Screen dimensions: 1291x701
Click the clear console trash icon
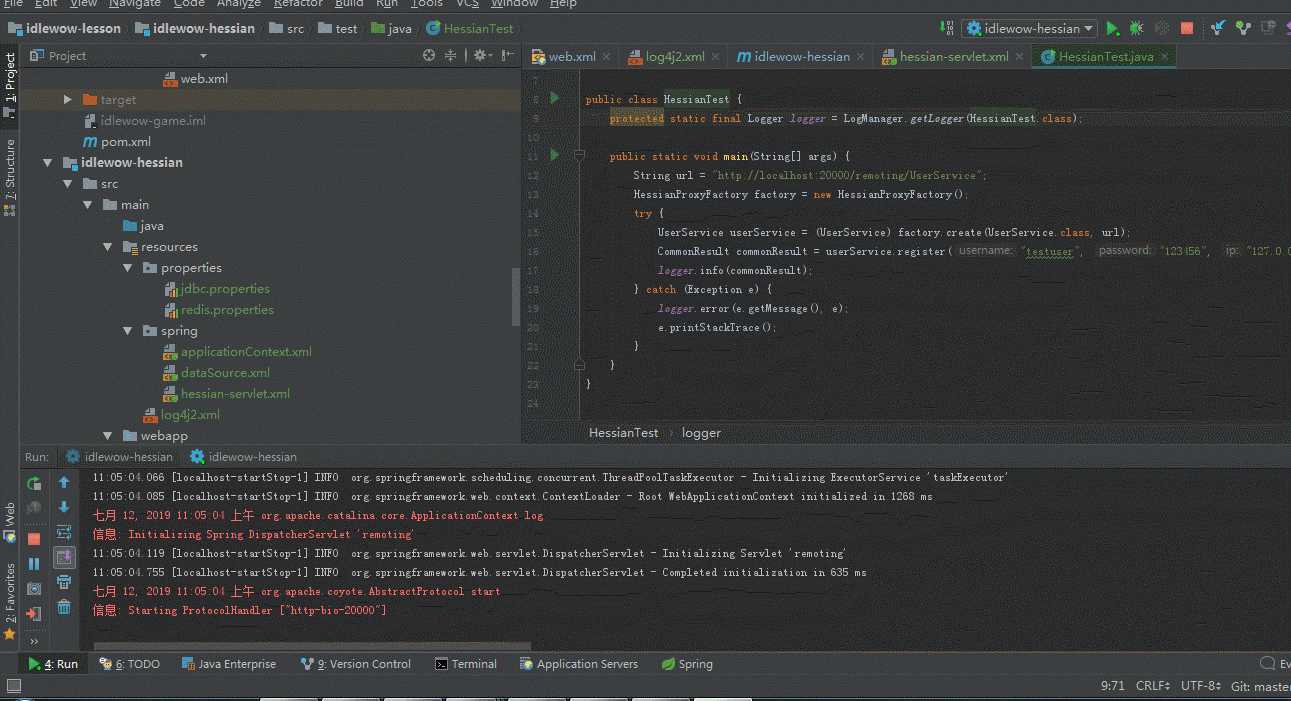[64, 607]
